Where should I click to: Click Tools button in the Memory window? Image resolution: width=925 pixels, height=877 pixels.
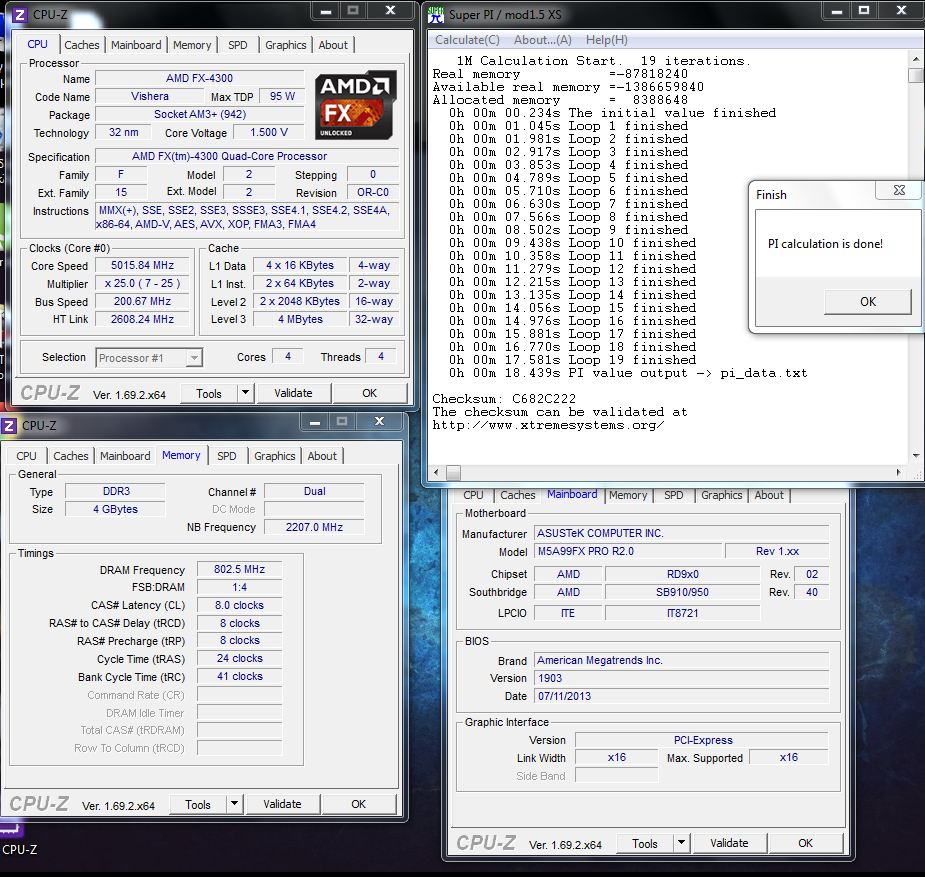198,804
